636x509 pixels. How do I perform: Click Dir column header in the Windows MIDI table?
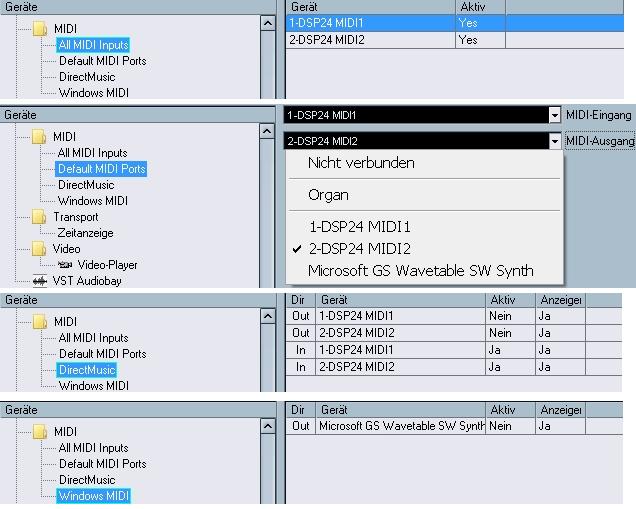click(x=301, y=410)
